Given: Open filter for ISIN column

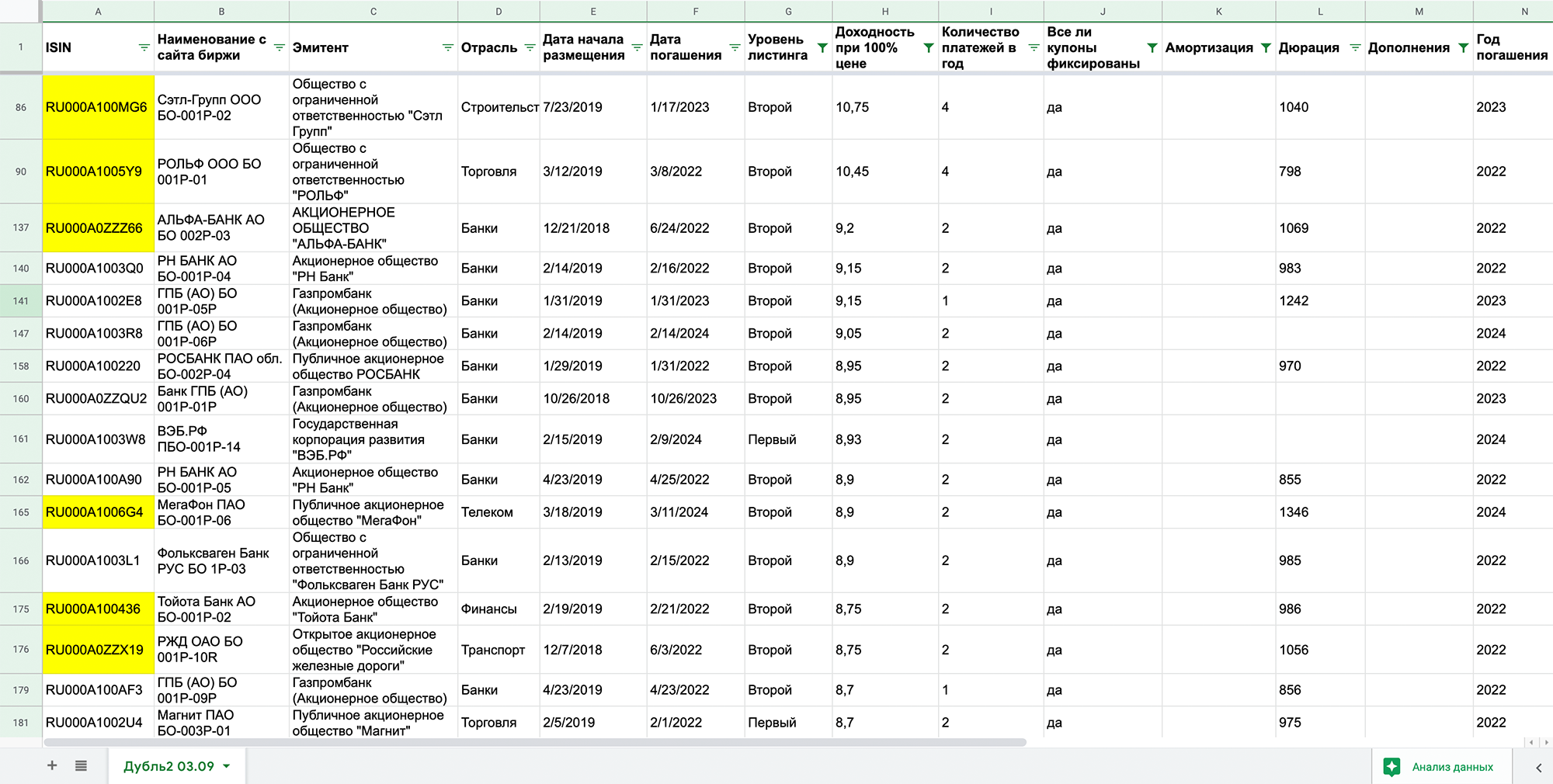Looking at the screenshot, I should [x=144, y=47].
